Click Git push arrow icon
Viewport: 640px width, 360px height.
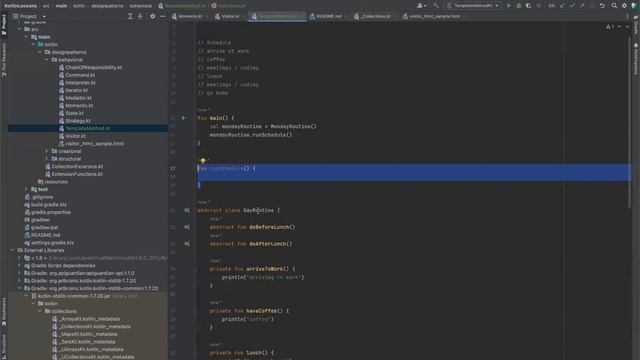pyautogui.click(x=582, y=6)
